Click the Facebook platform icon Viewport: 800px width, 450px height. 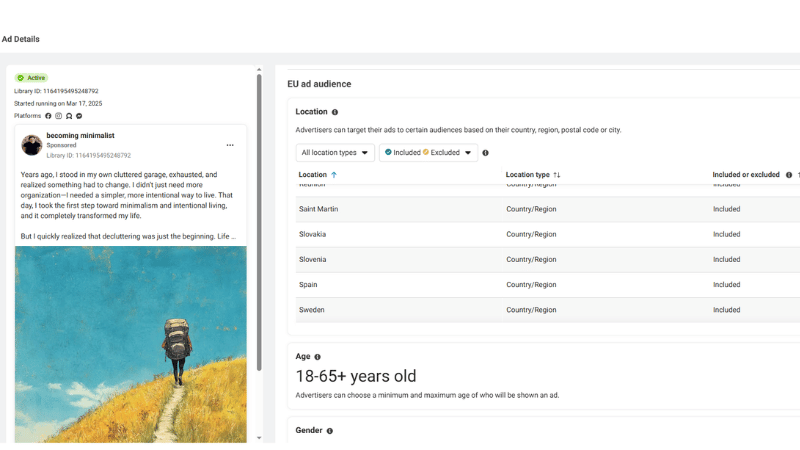[x=48, y=116]
